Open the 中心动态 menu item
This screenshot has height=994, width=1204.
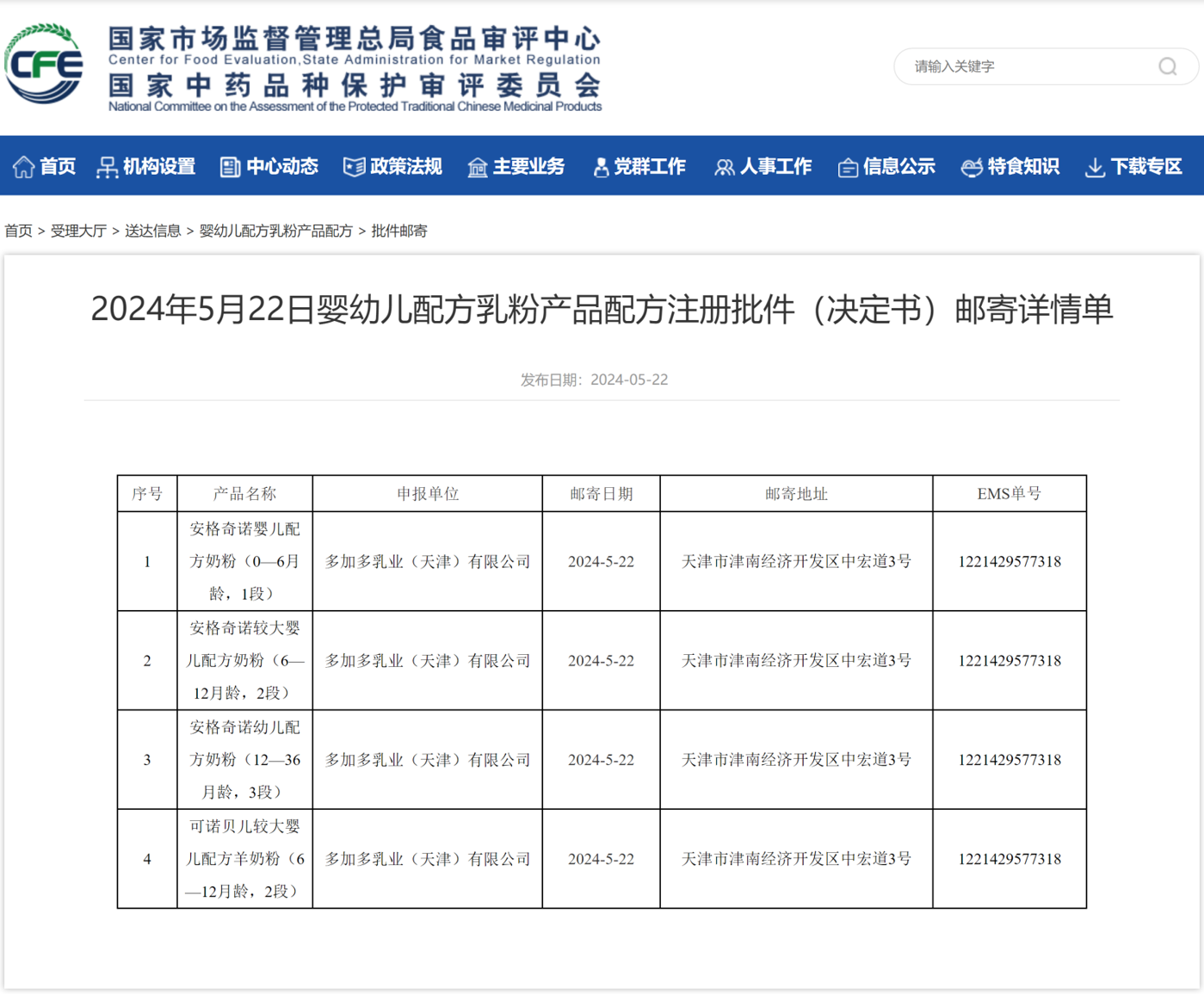point(282,166)
